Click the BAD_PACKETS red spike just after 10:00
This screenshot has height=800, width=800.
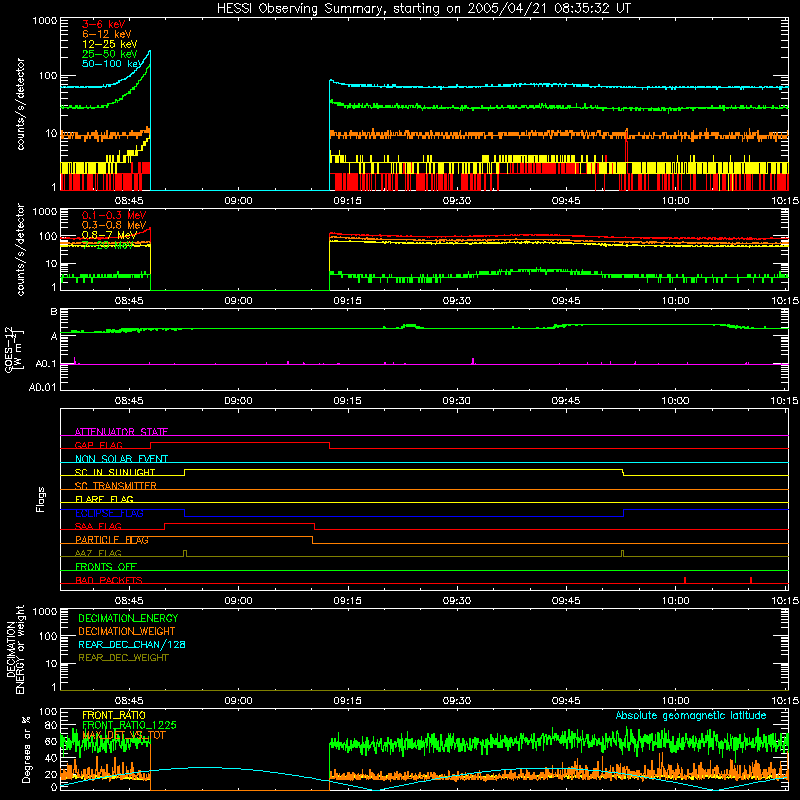click(x=685, y=580)
